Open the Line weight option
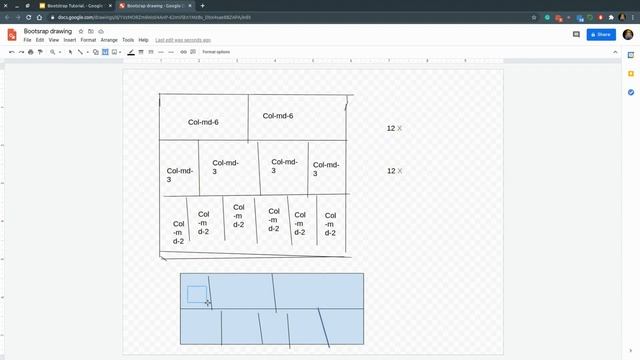640x360 pixels. point(141,52)
